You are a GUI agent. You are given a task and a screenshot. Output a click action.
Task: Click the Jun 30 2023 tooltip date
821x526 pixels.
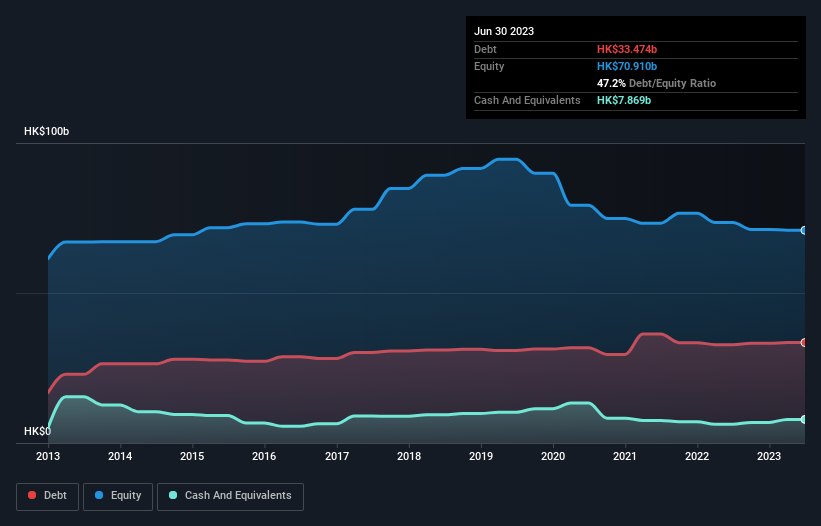click(x=504, y=31)
